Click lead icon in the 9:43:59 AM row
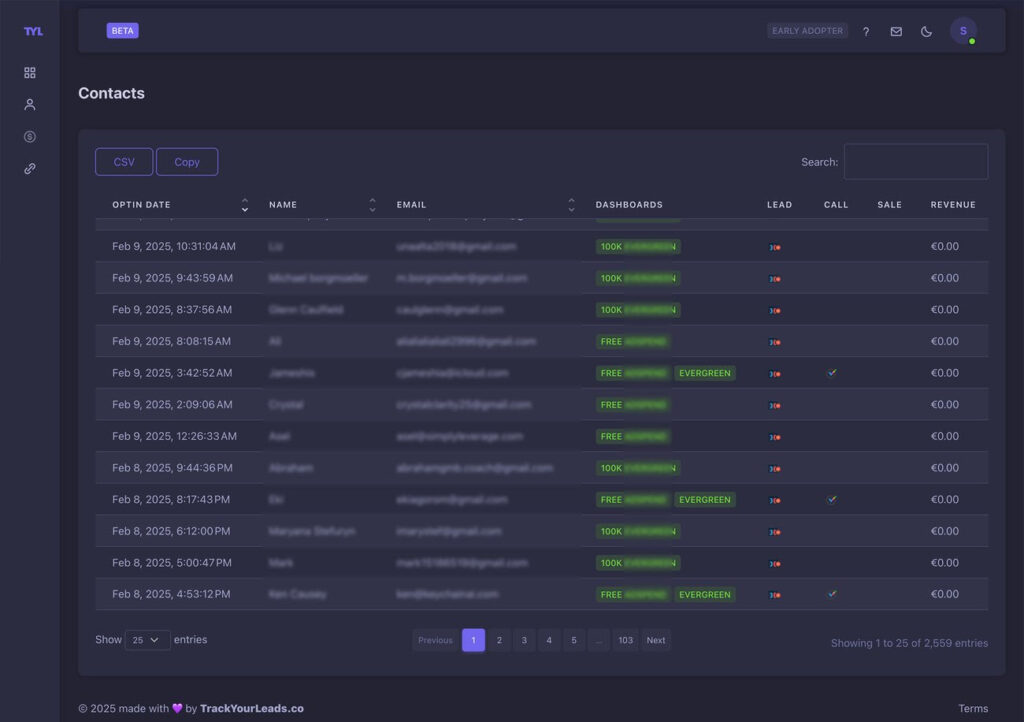The height and width of the screenshot is (722, 1024). pos(775,279)
